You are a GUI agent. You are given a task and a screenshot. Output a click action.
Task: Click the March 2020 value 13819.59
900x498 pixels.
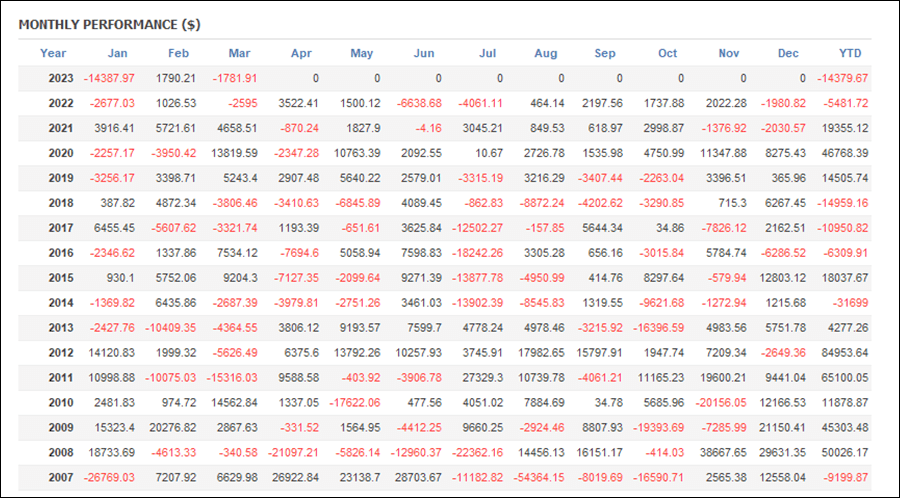click(233, 153)
